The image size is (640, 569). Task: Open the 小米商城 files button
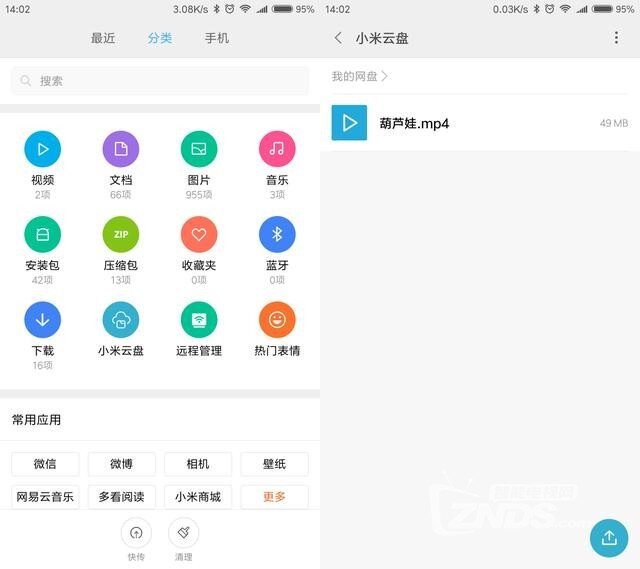coord(198,497)
